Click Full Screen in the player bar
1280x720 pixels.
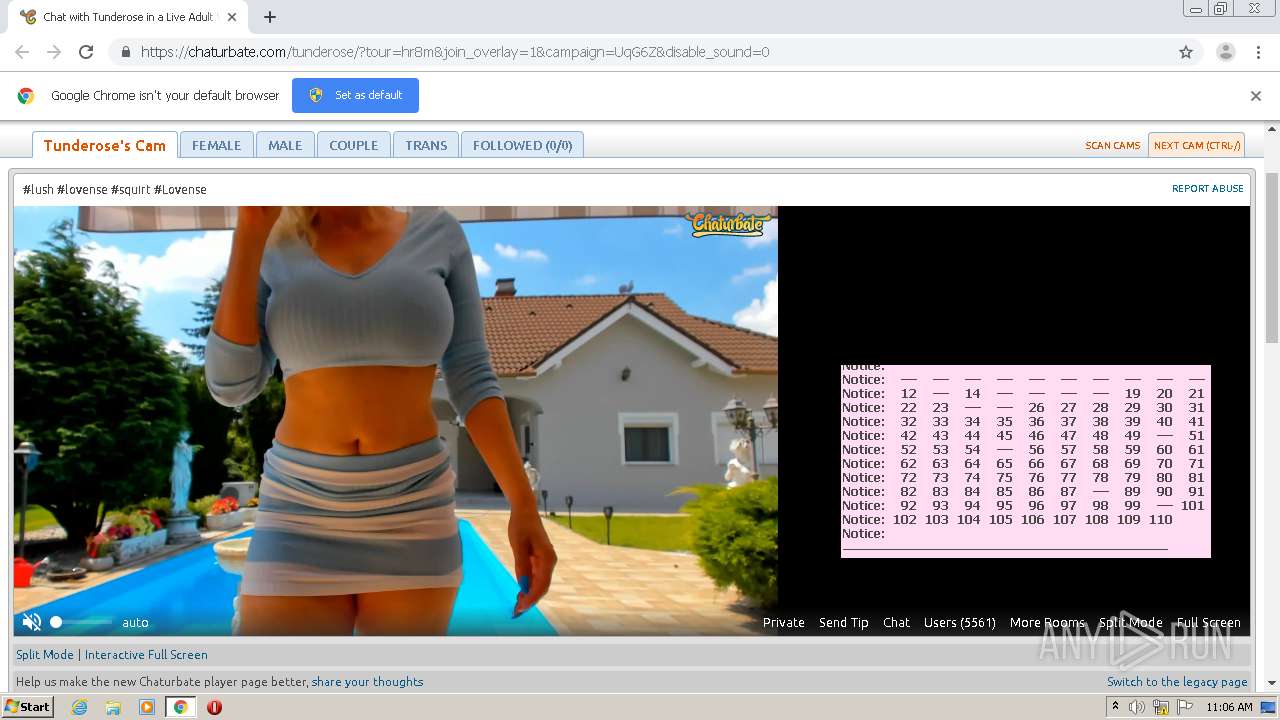[x=1209, y=622]
